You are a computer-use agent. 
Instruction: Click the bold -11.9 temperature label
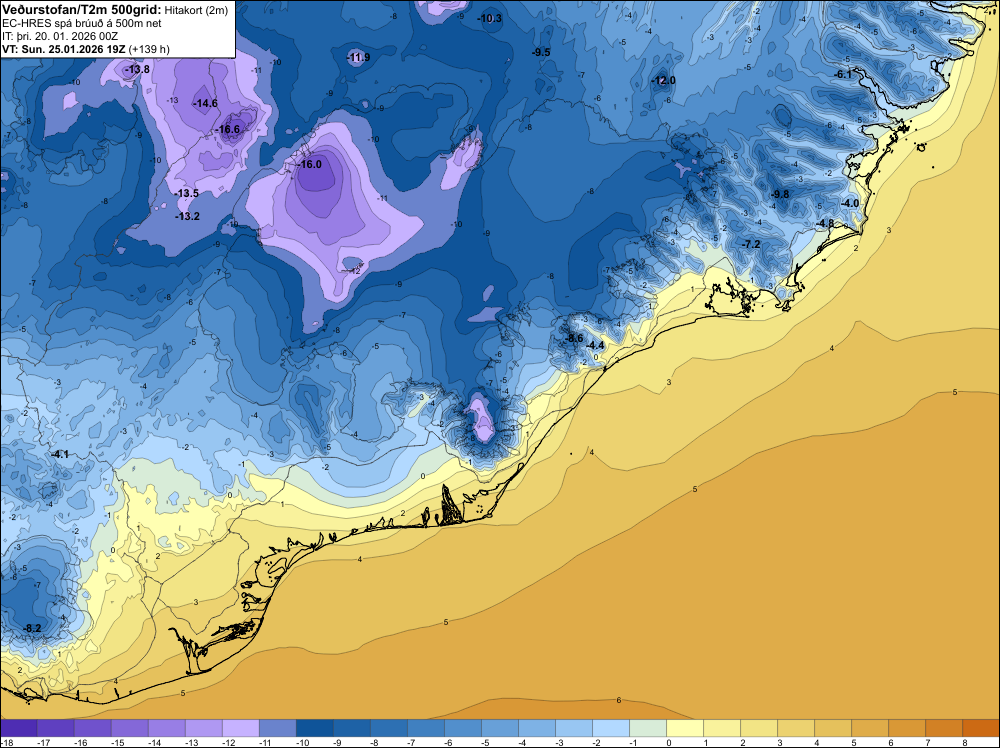(x=358, y=58)
